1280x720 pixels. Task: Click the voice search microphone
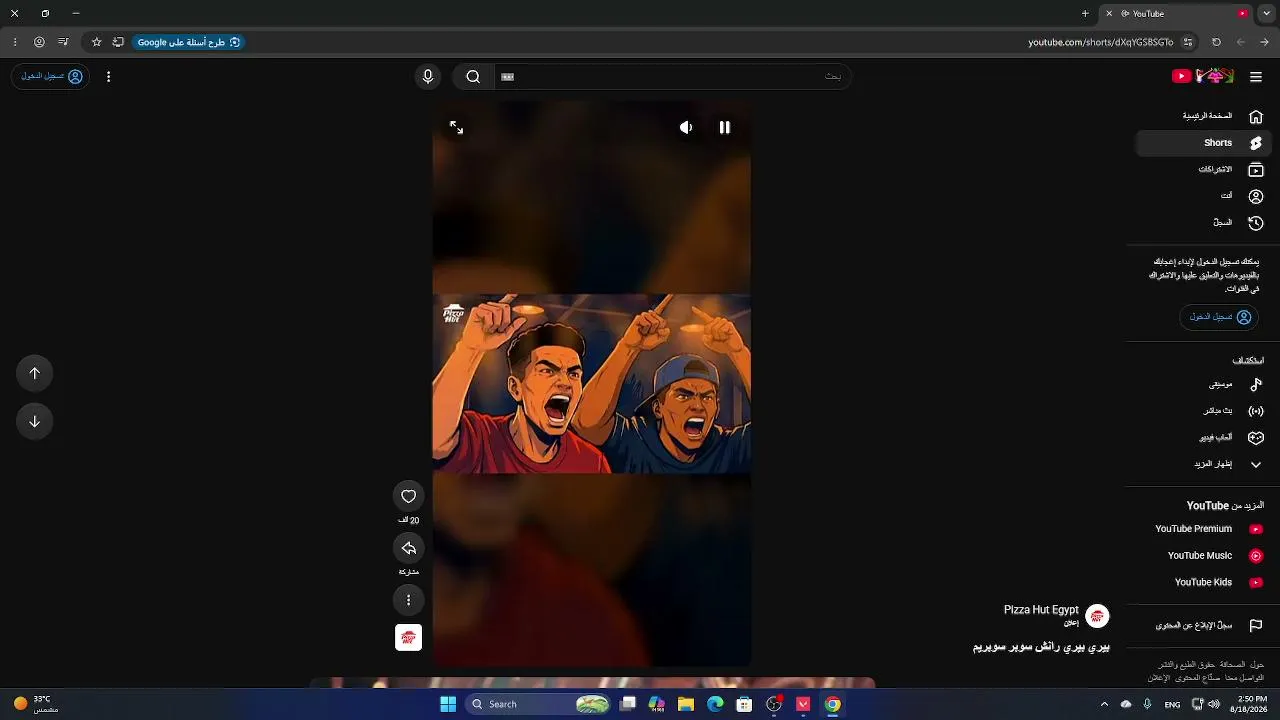click(x=428, y=77)
